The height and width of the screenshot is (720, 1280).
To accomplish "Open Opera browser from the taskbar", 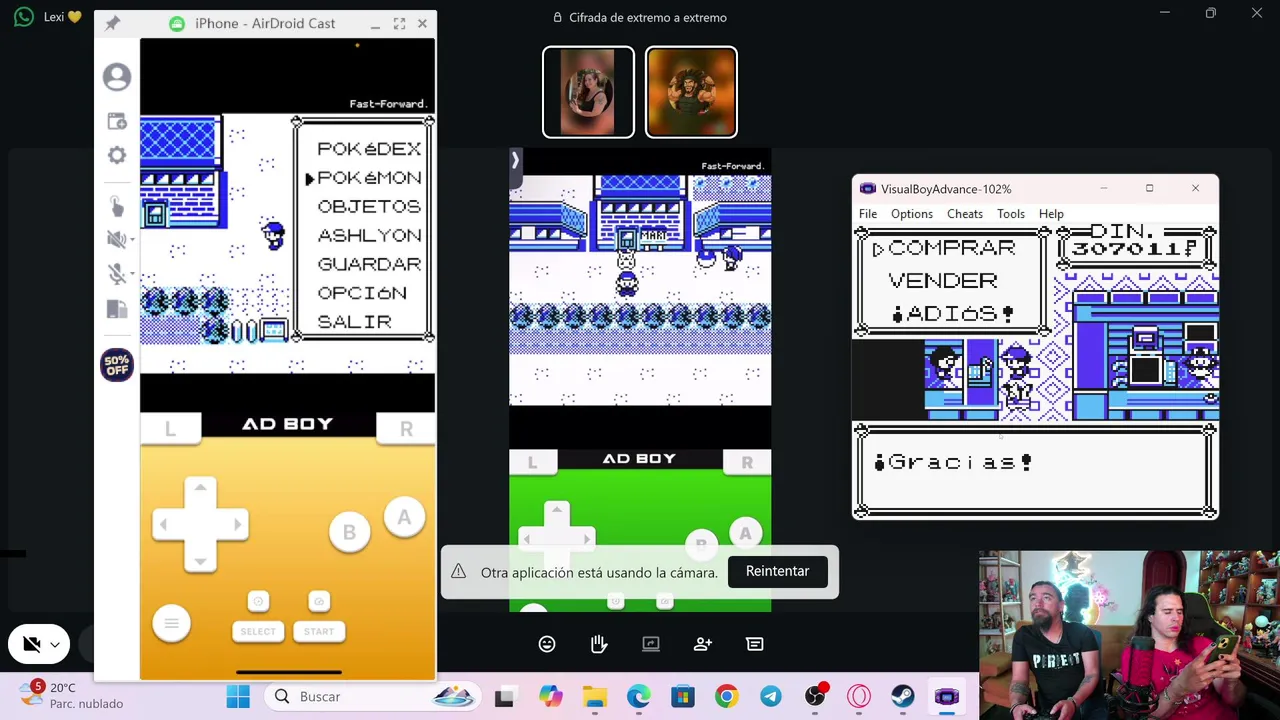I will pos(859,696).
